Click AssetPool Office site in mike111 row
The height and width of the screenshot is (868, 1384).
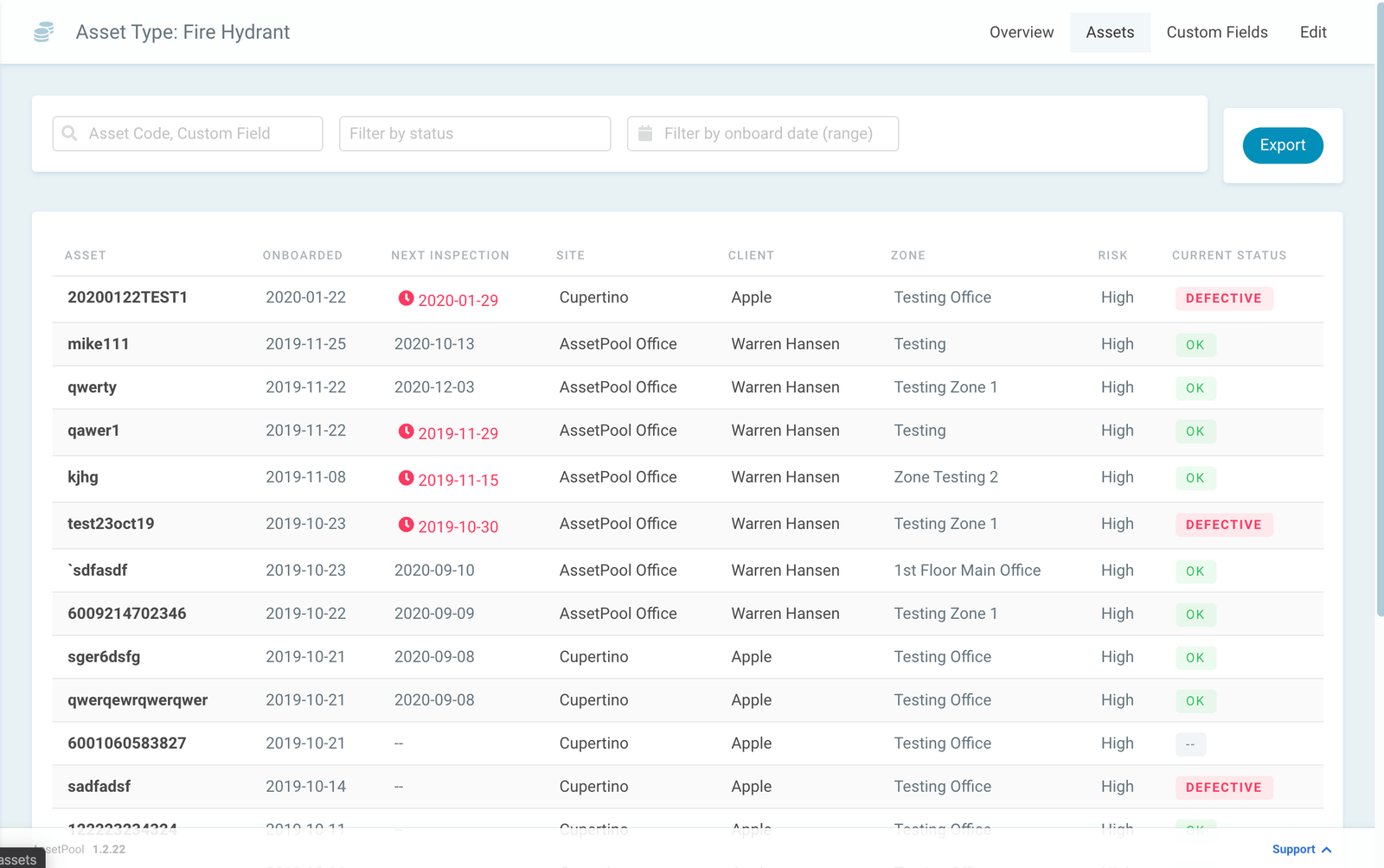click(618, 344)
